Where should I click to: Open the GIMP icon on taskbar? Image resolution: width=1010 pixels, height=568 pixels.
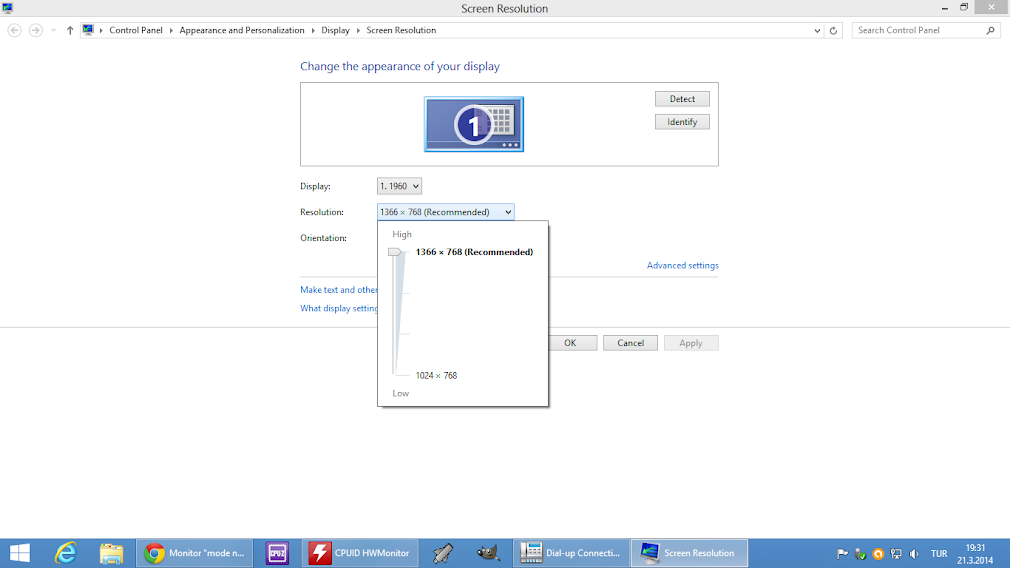pyautogui.click(x=488, y=553)
